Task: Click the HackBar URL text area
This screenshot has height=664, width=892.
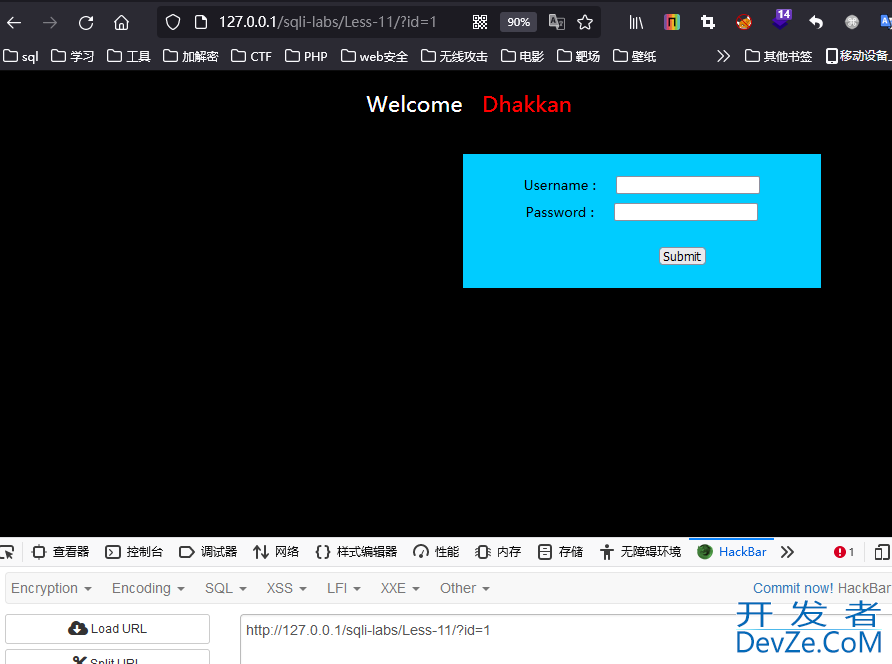Action: click(x=566, y=639)
